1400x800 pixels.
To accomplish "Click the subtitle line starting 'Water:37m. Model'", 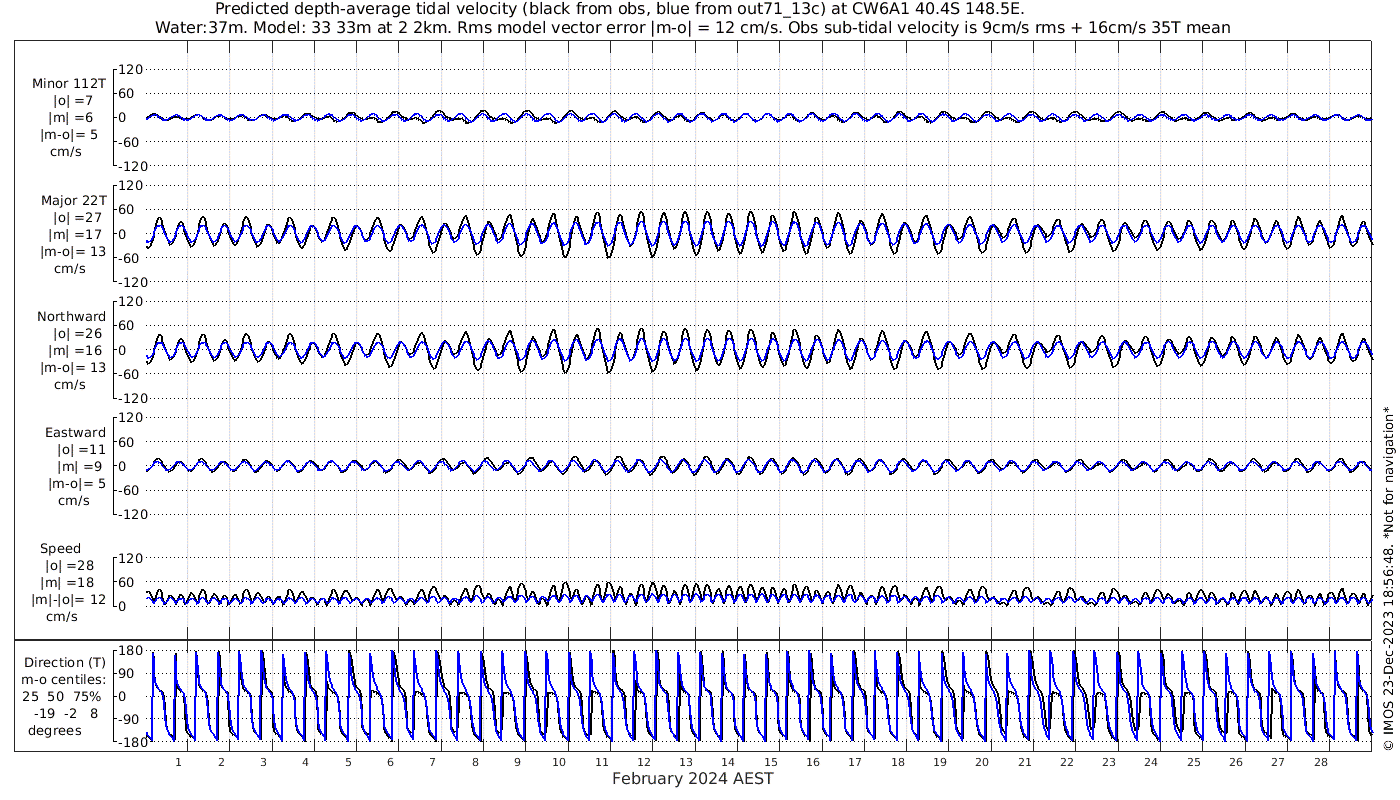I will tap(692, 27).
